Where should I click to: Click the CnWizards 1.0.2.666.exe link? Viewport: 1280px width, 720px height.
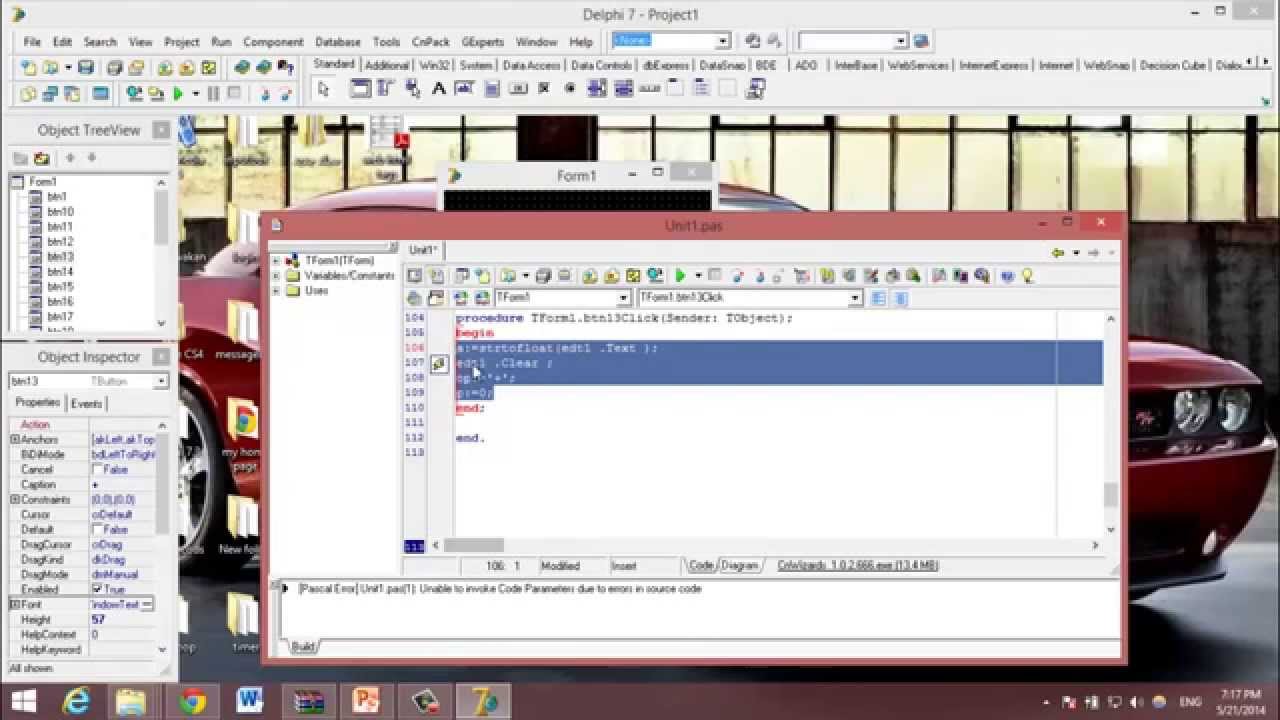857,565
